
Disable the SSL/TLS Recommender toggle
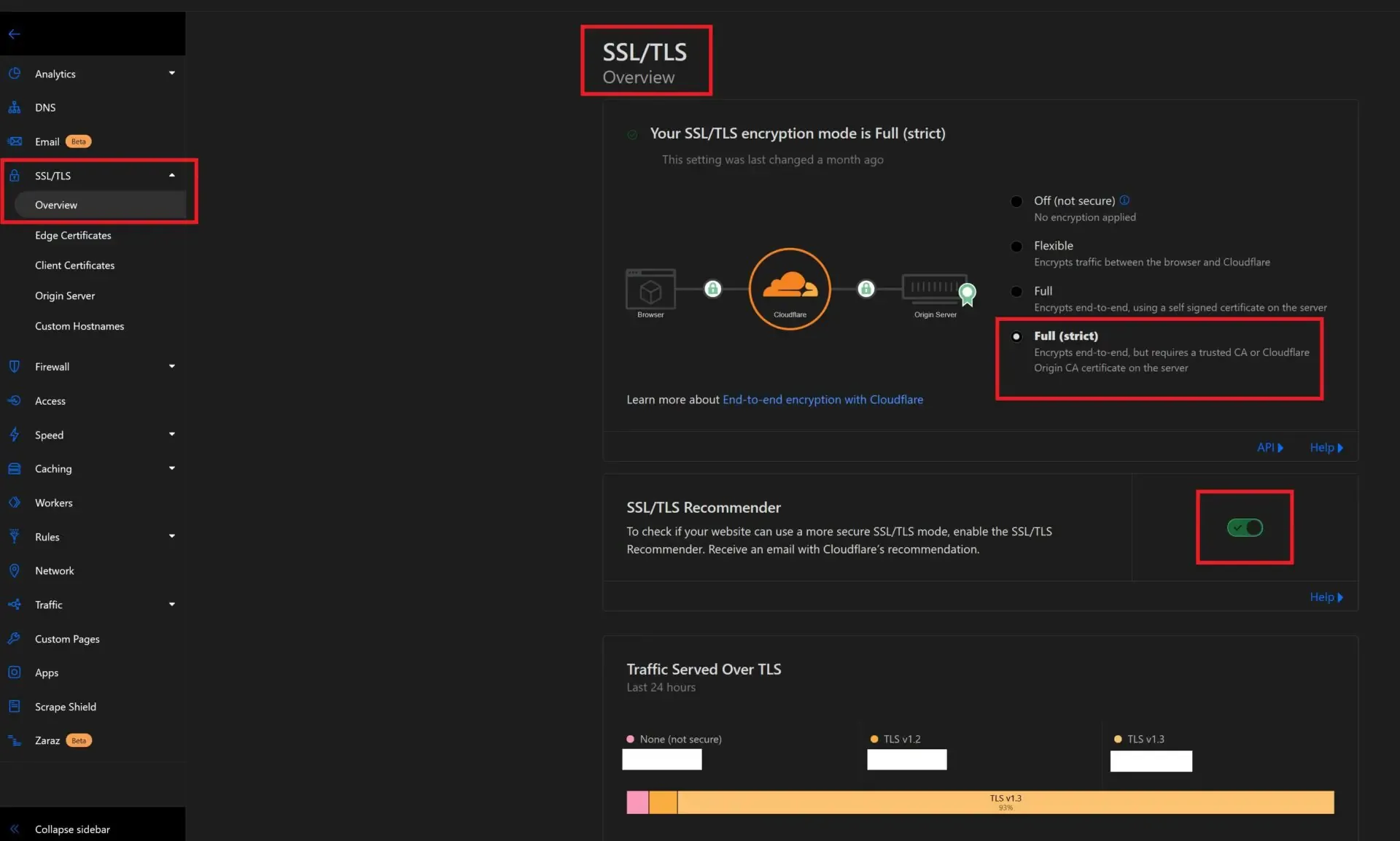click(x=1245, y=527)
